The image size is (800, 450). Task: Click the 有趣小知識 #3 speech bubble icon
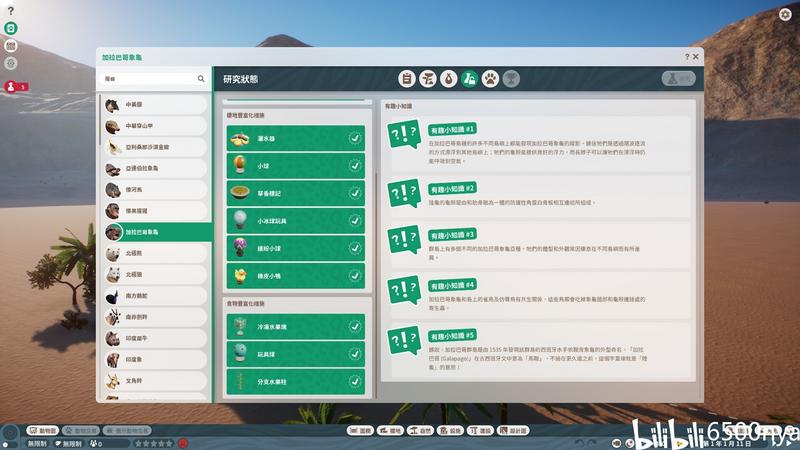pos(404,239)
